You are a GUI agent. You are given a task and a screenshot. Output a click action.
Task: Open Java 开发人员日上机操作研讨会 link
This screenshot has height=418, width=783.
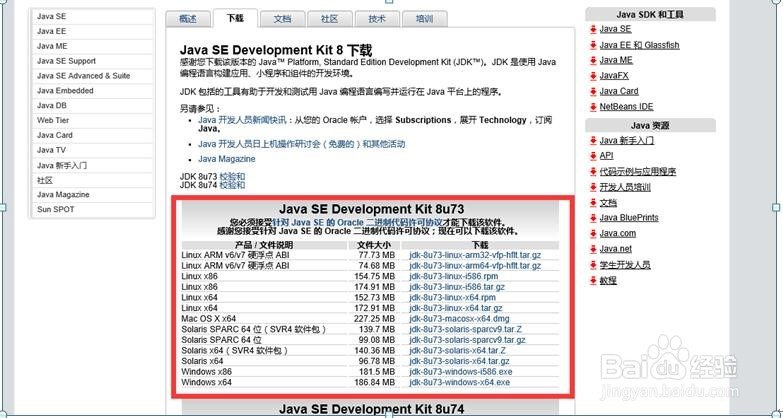pos(302,144)
